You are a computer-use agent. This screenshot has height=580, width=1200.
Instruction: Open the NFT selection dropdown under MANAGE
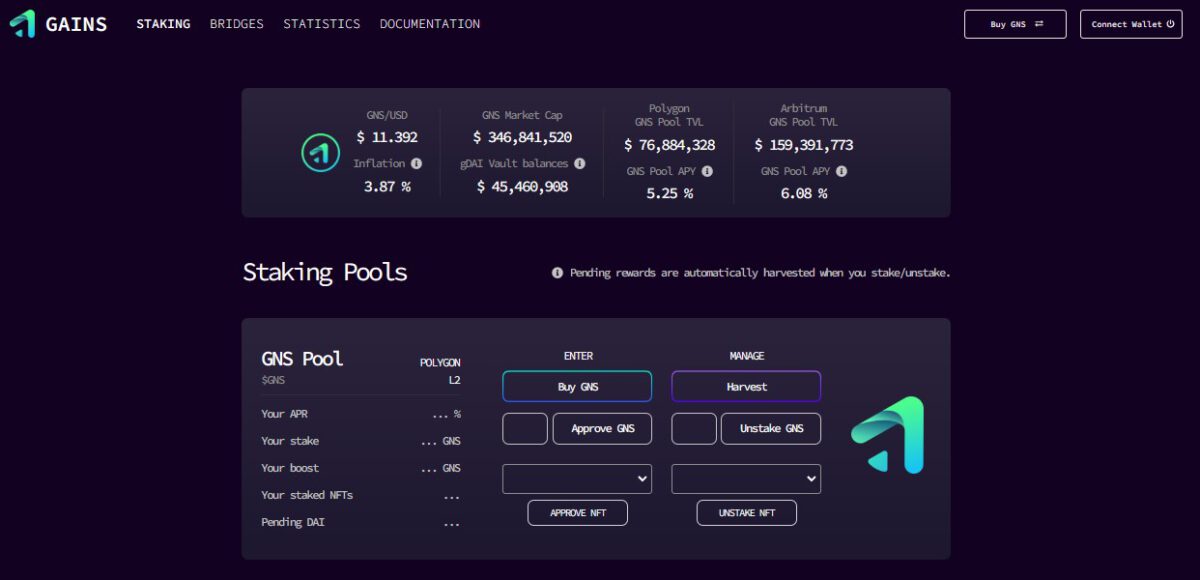746,478
